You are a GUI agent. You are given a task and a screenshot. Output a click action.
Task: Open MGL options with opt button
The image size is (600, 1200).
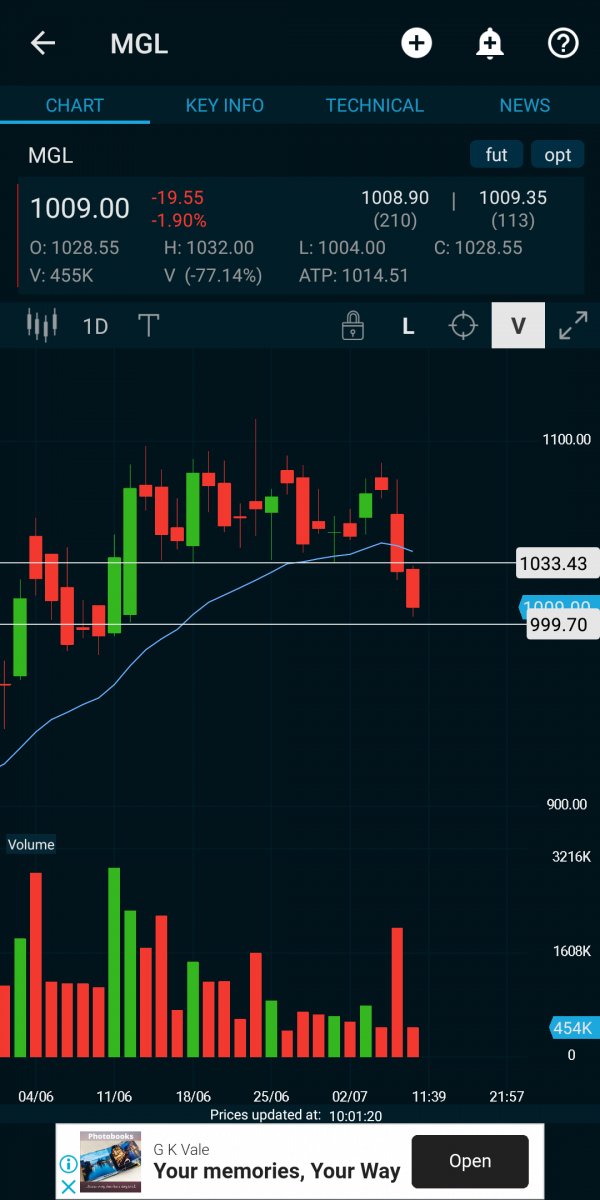(x=558, y=154)
